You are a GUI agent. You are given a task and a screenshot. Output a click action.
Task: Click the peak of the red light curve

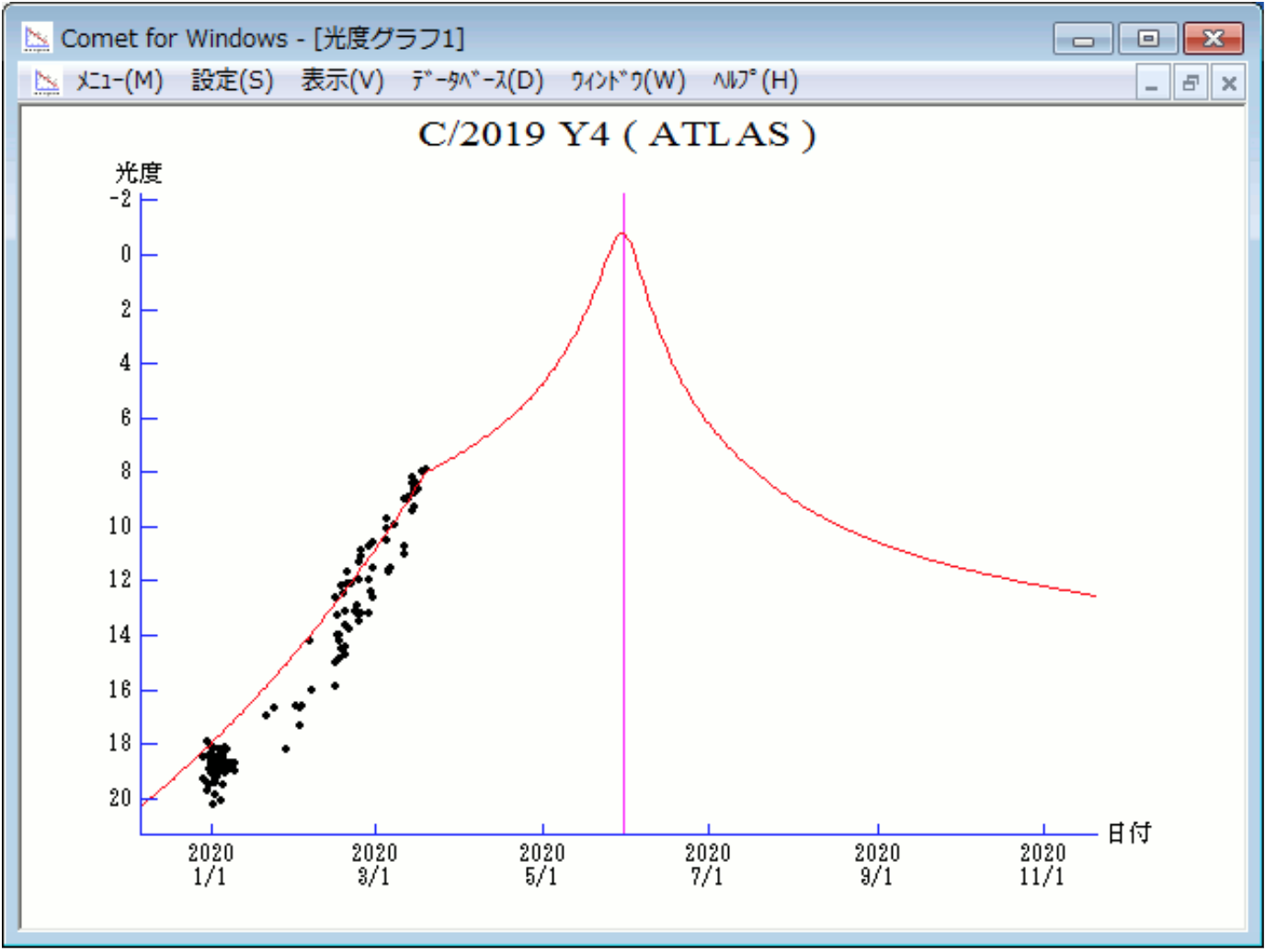click(x=622, y=233)
